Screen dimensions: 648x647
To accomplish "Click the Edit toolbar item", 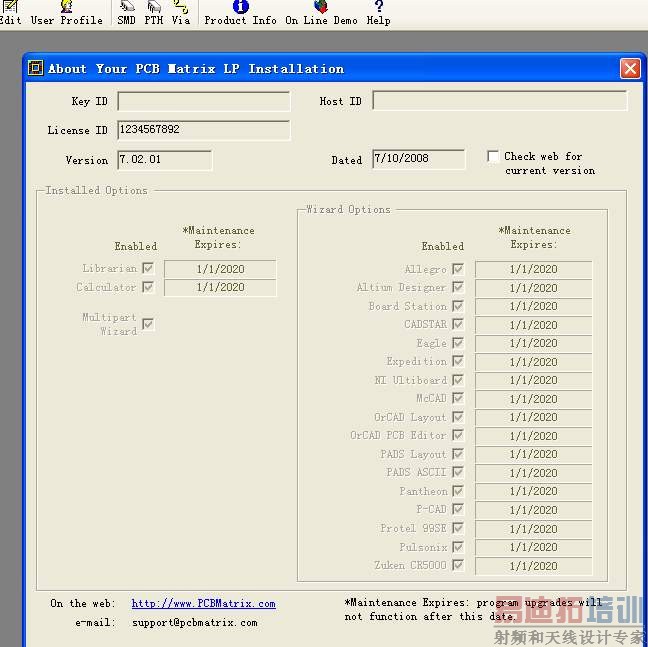I will point(10,13).
